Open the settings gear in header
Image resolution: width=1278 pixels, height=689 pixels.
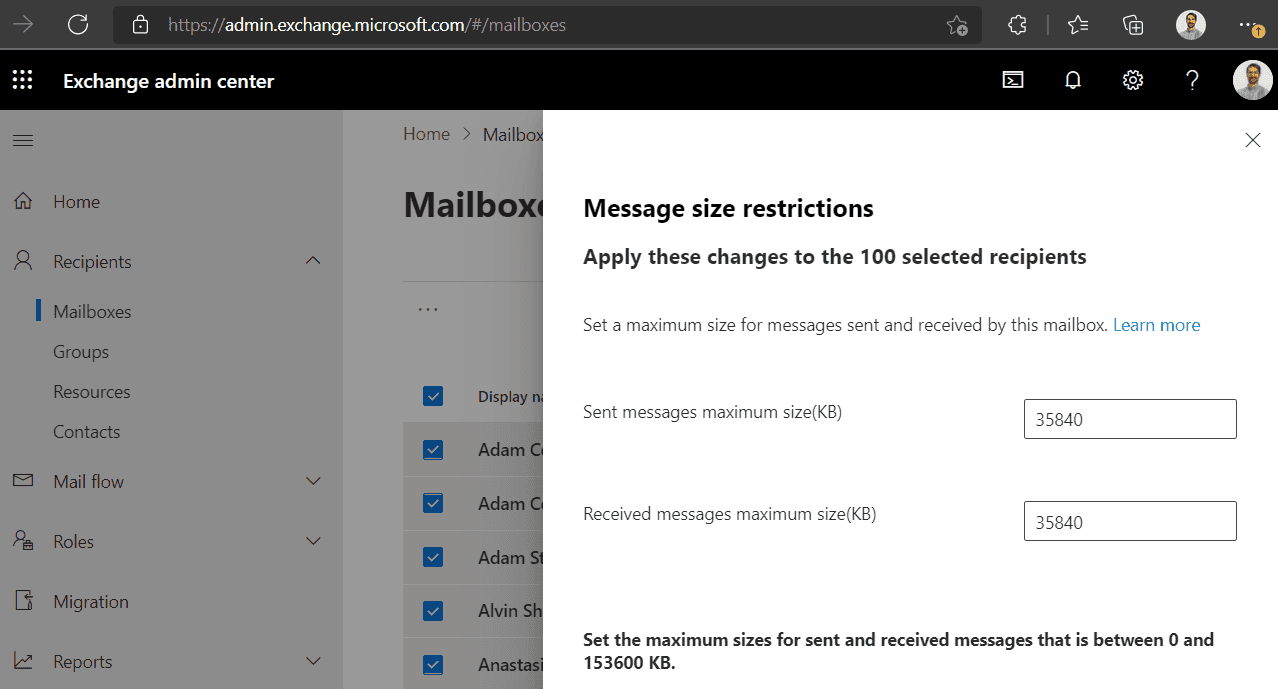pyautogui.click(x=1133, y=81)
